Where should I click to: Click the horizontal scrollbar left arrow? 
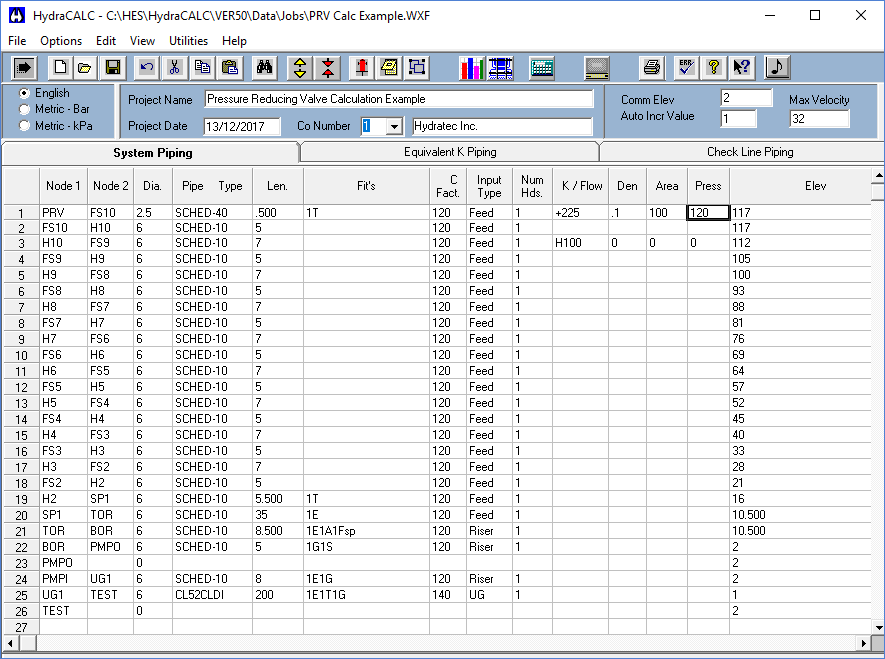[10, 643]
